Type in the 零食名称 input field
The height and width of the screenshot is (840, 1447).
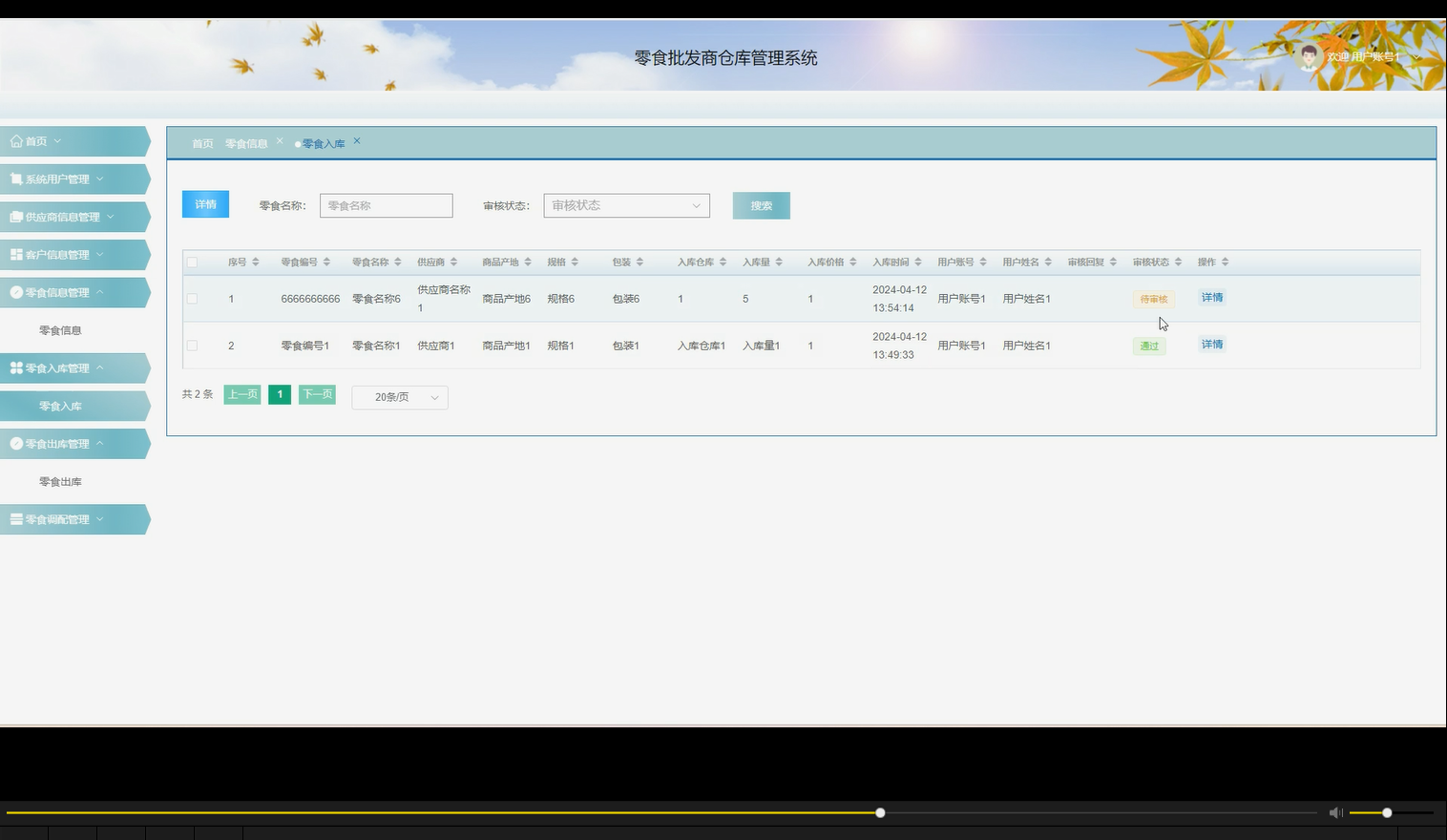tap(386, 205)
